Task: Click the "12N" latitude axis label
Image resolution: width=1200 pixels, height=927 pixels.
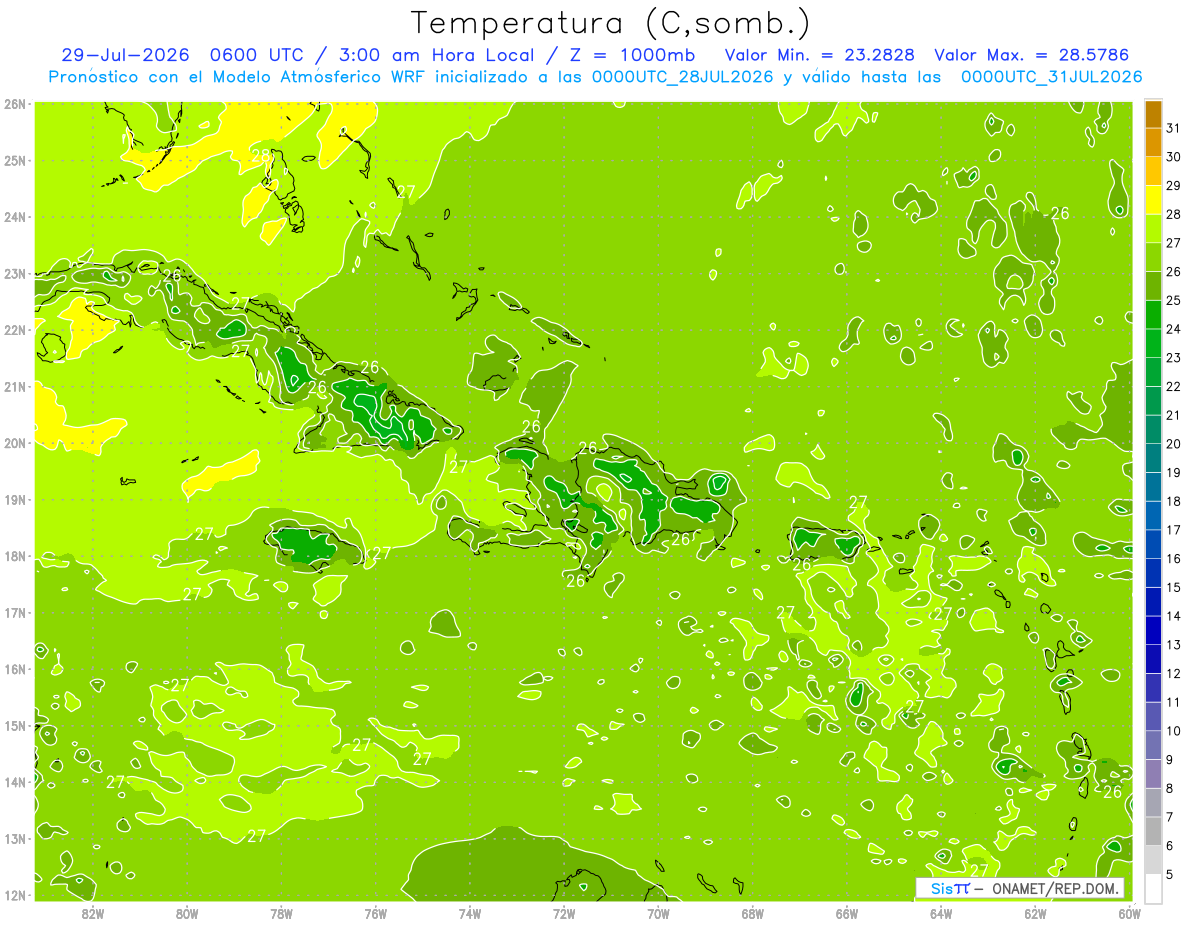Action: click(x=15, y=895)
